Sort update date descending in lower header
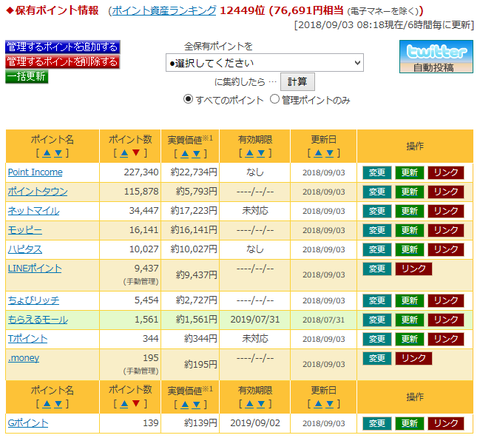 pyautogui.click(x=330, y=404)
